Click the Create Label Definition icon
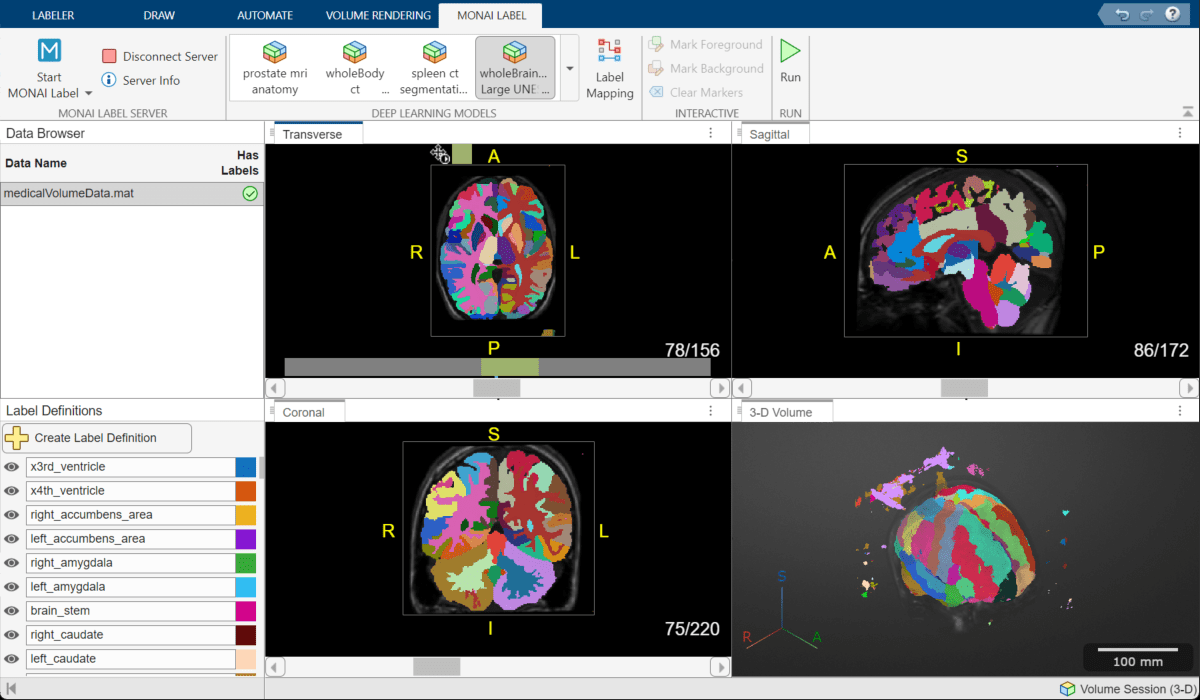This screenshot has width=1200, height=700. 20,438
